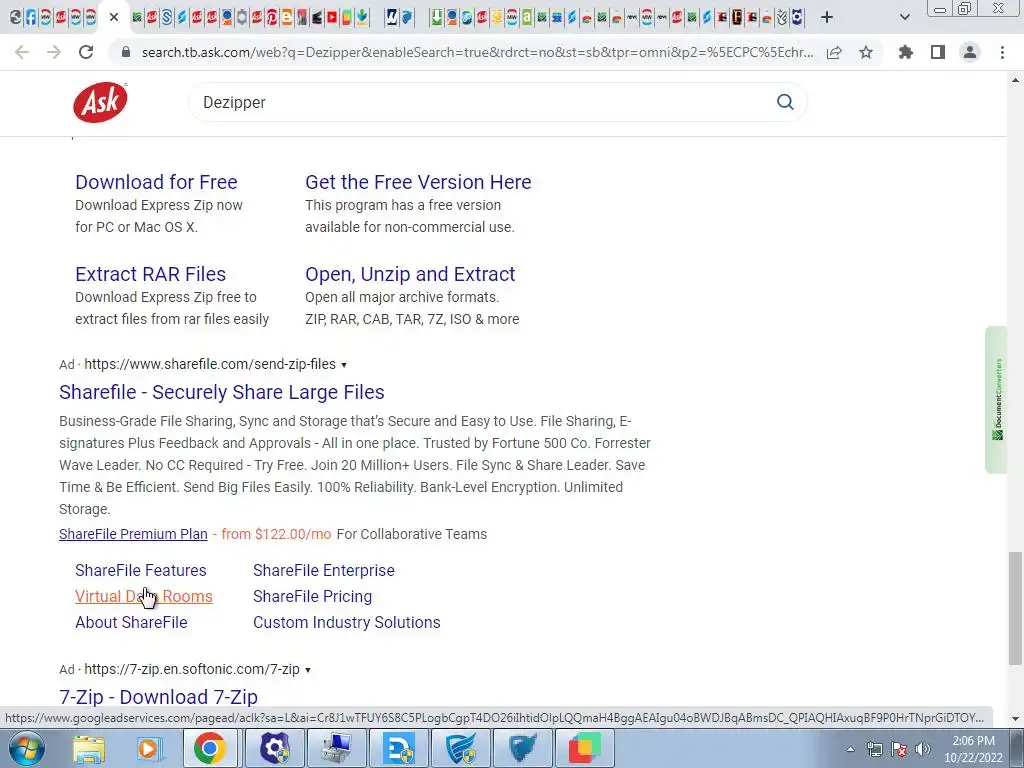Reload the current page
1024x768 pixels.
86,52
